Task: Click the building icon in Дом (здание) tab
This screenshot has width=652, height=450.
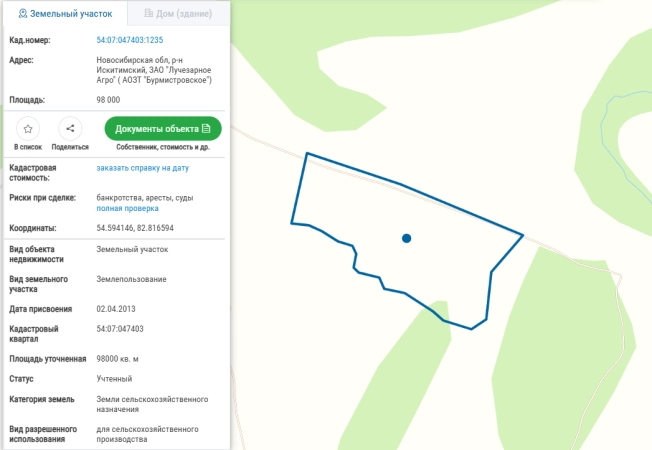Action: (x=149, y=14)
